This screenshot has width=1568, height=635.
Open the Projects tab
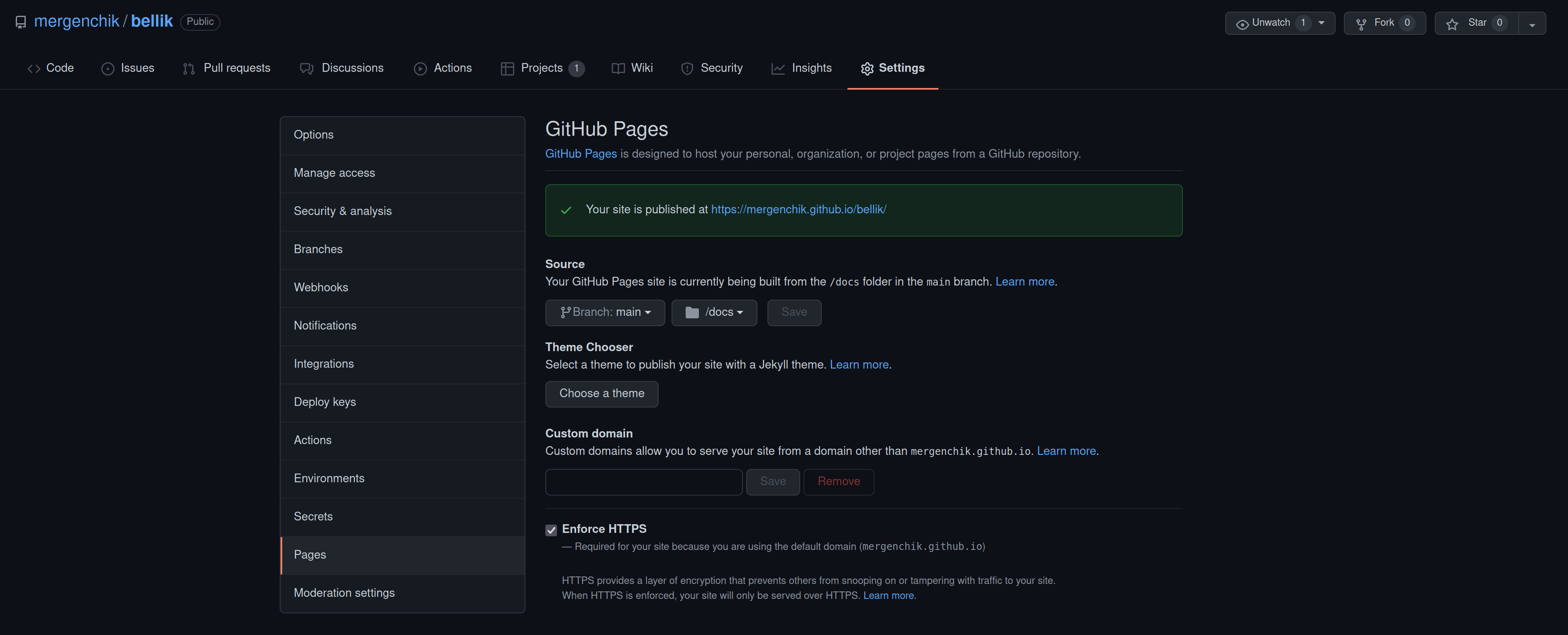542,68
